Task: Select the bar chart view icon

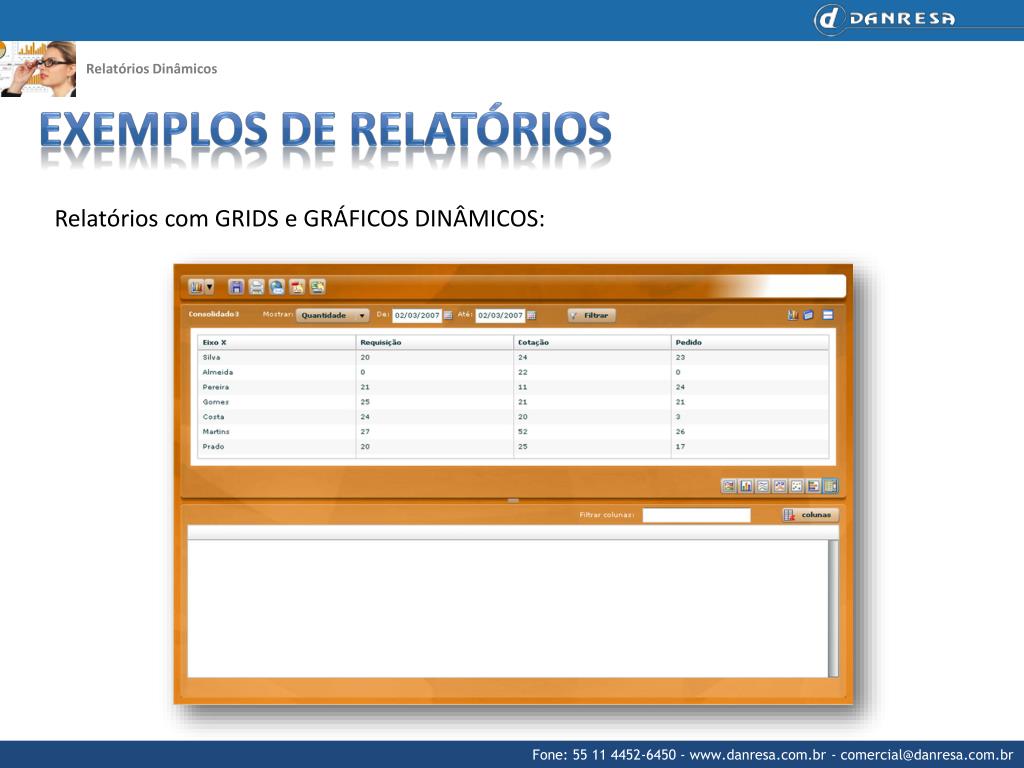Action: pyautogui.click(x=746, y=486)
